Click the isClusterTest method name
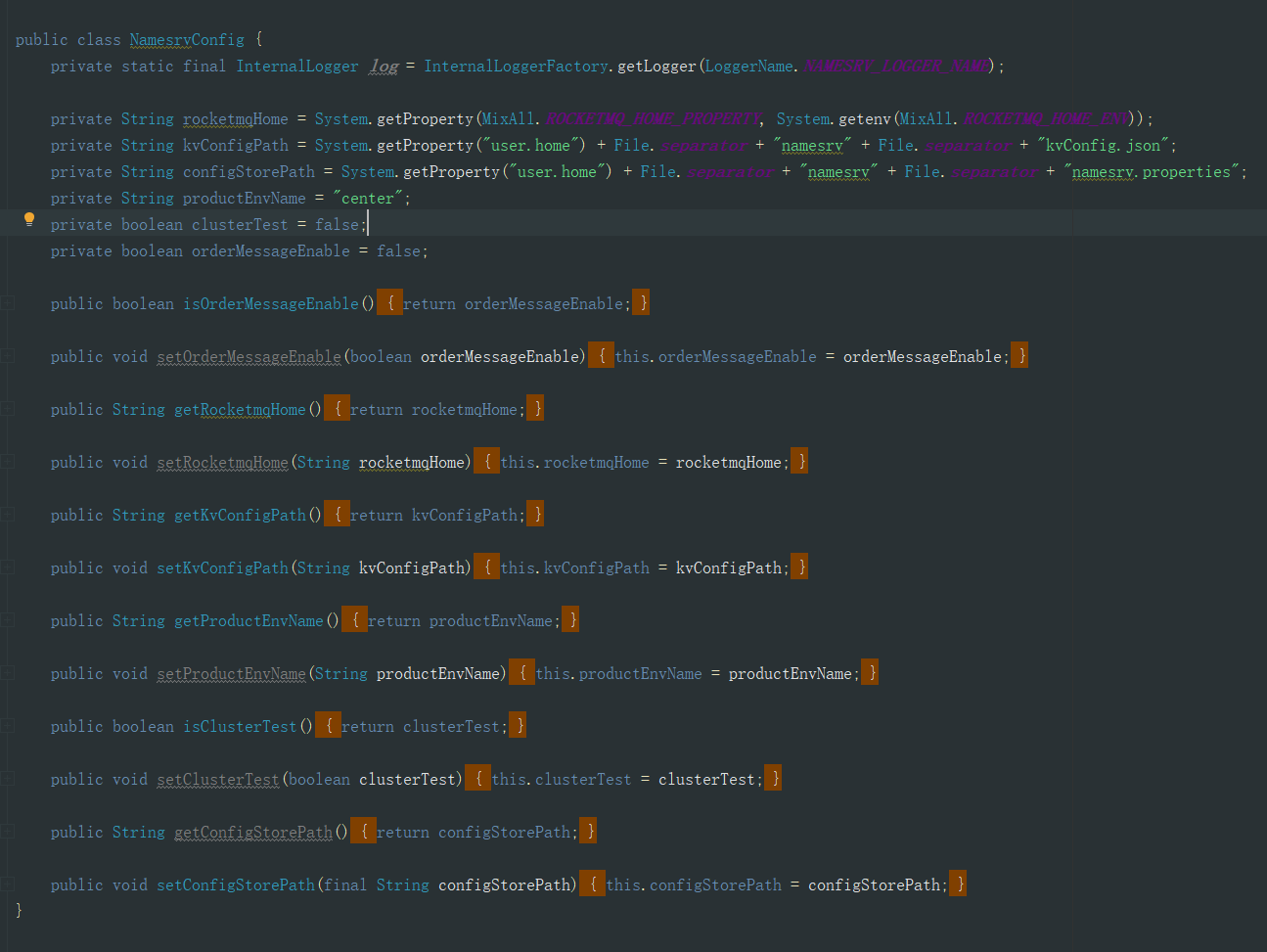1267x952 pixels. click(240, 727)
